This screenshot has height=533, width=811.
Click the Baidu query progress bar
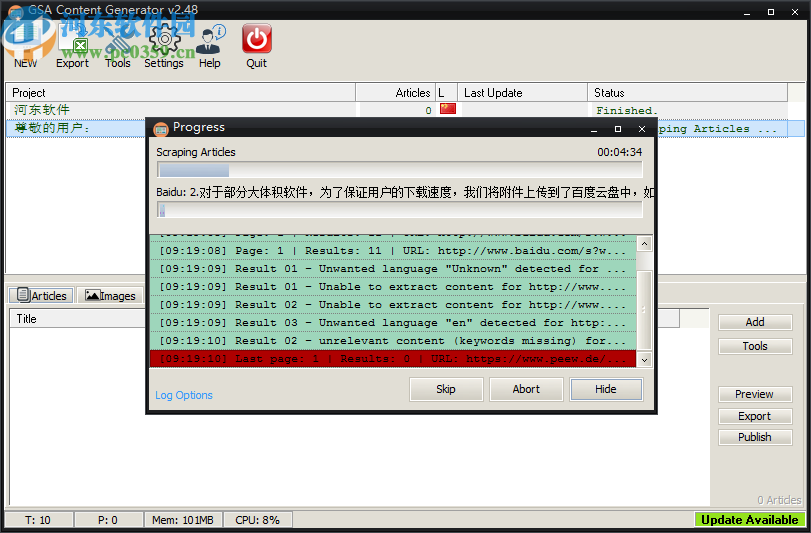click(400, 209)
